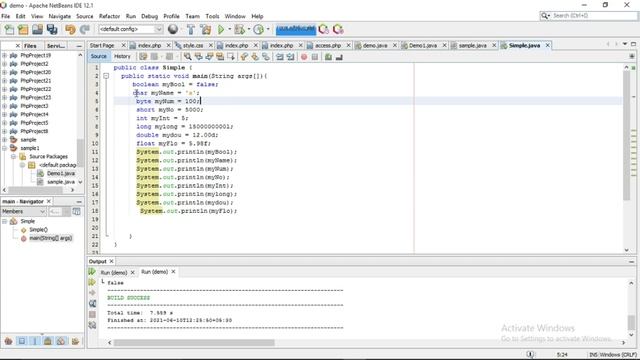
Task: Open the Refactor menu
Action: [109, 16]
